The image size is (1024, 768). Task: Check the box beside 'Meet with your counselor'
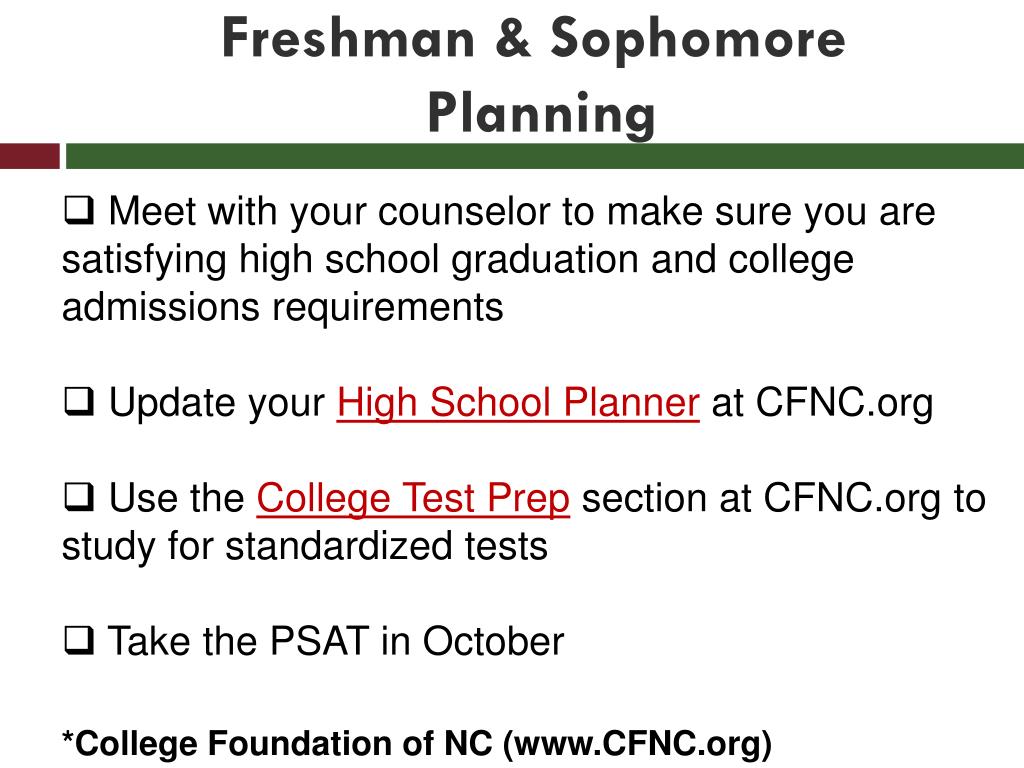(79, 211)
